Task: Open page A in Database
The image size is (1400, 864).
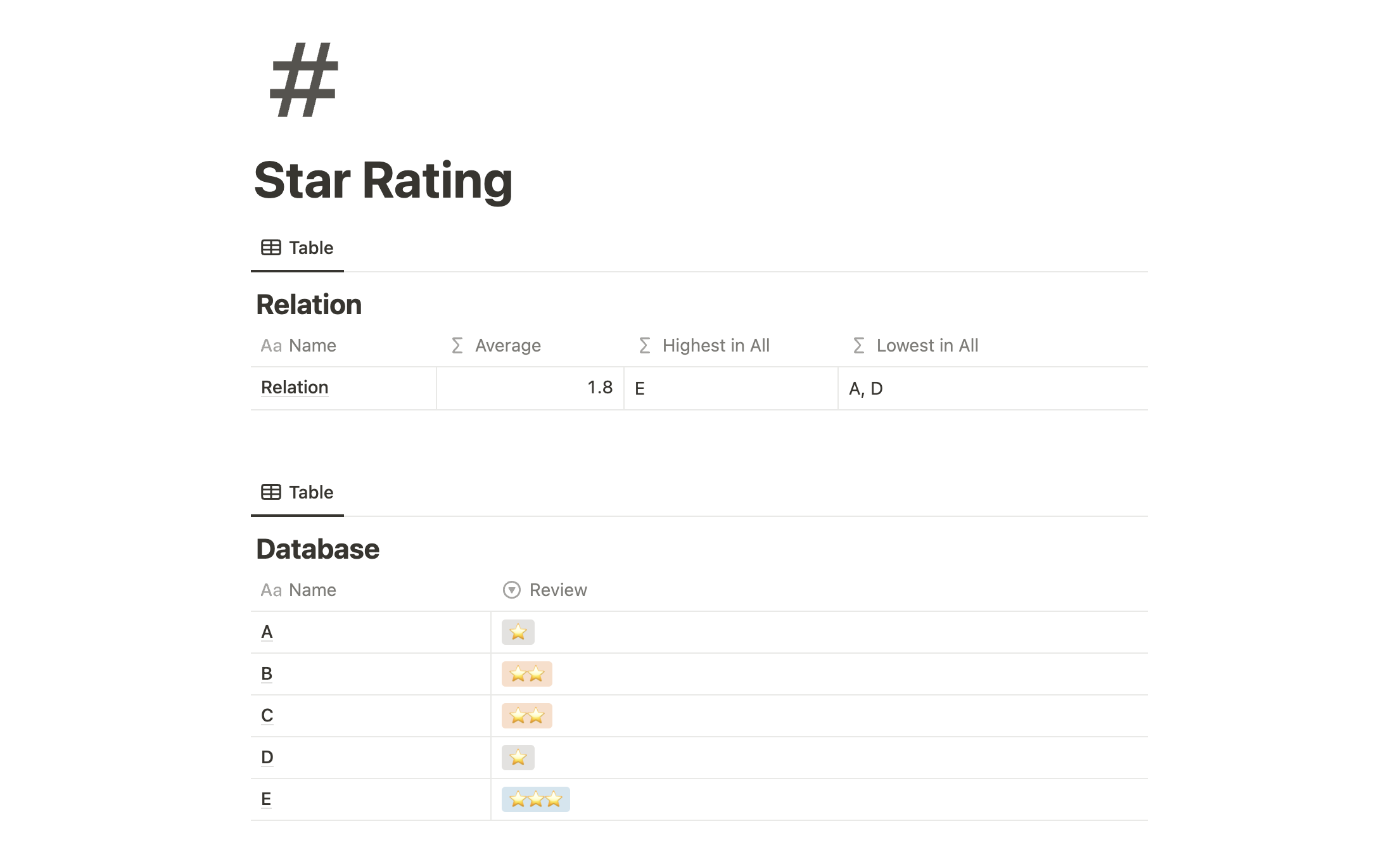Action: 267,632
